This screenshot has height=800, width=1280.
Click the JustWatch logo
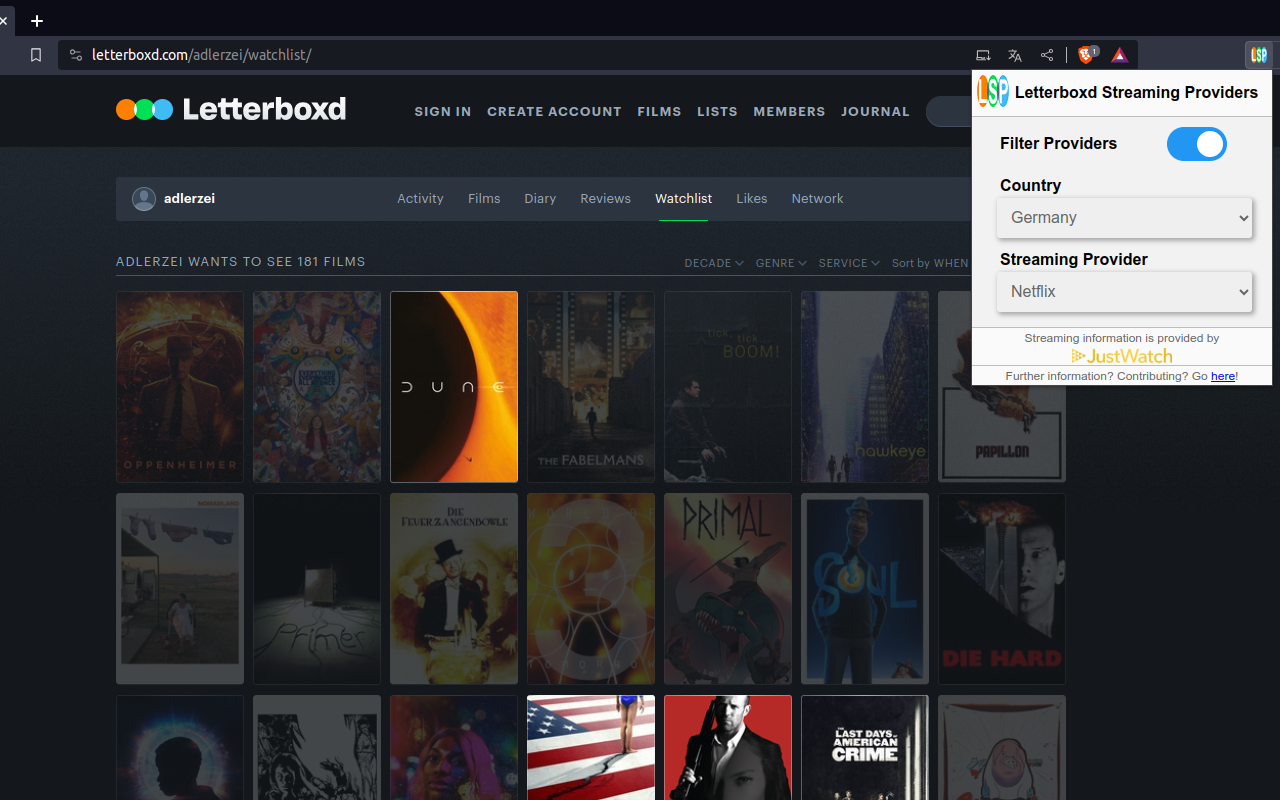pos(1121,356)
